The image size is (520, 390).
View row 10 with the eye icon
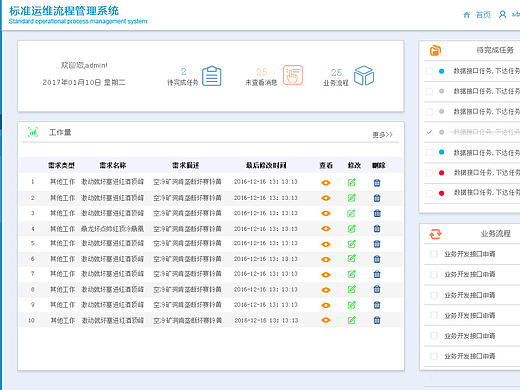(x=326, y=320)
